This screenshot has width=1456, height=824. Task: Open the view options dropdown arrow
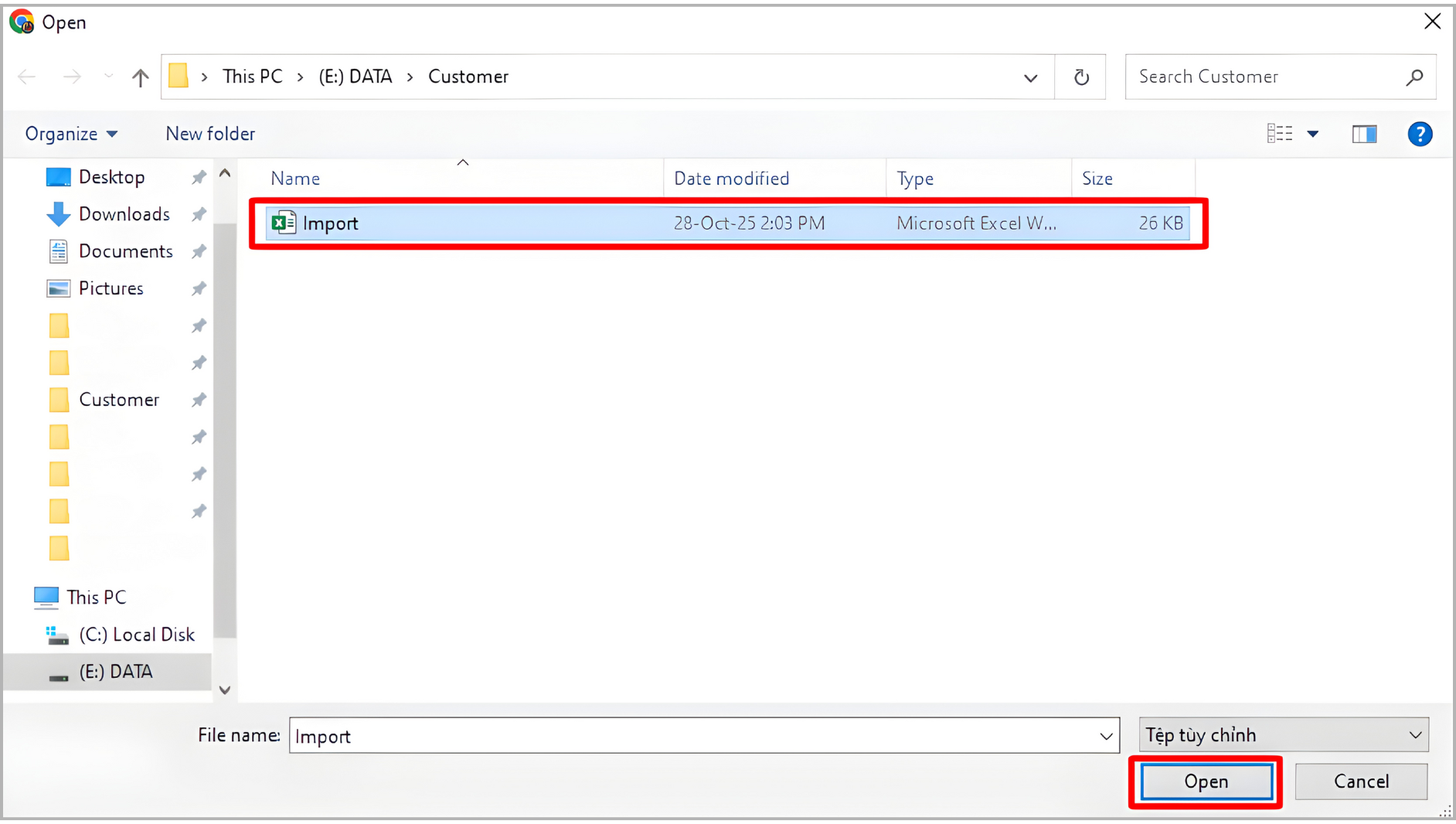coord(1312,134)
